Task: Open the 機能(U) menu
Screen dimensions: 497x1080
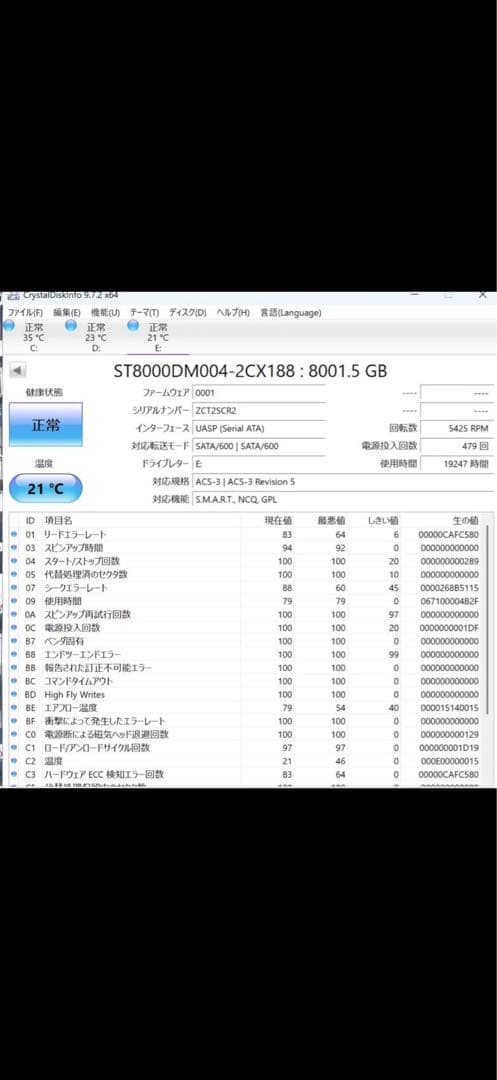Action: [x=105, y=313]
